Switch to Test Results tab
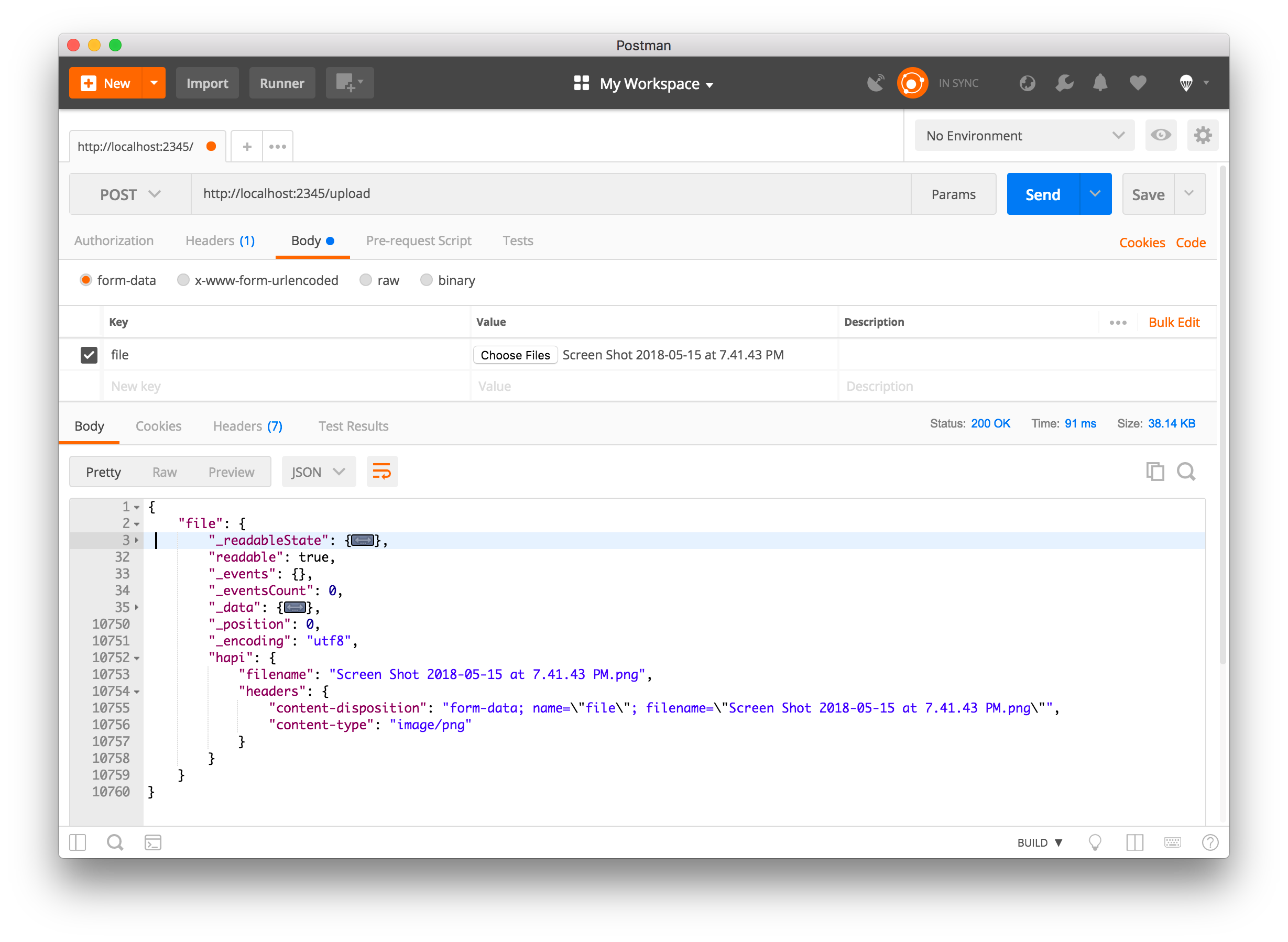This screenshot has width=1288, height=942. 354,426
